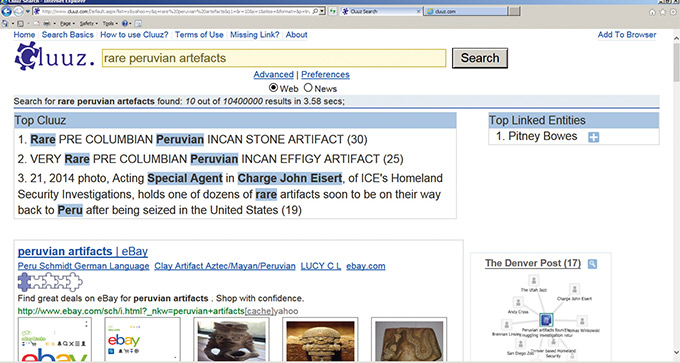Click the address bar URL field
Image resolution: width=680 pixels, height=363 pixels.
(x=176, y=12)
